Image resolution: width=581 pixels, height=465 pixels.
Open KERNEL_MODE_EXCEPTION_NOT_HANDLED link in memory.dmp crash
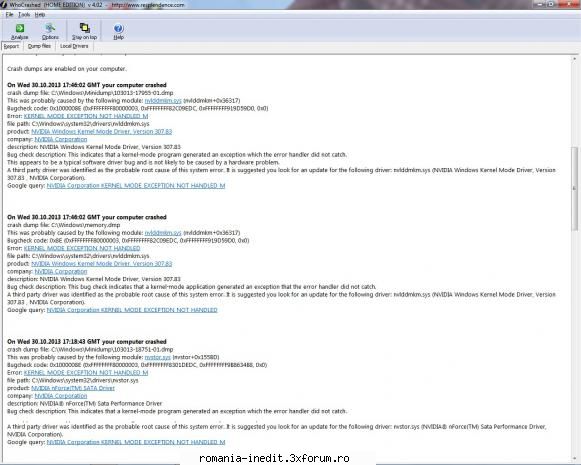[82, 248]
